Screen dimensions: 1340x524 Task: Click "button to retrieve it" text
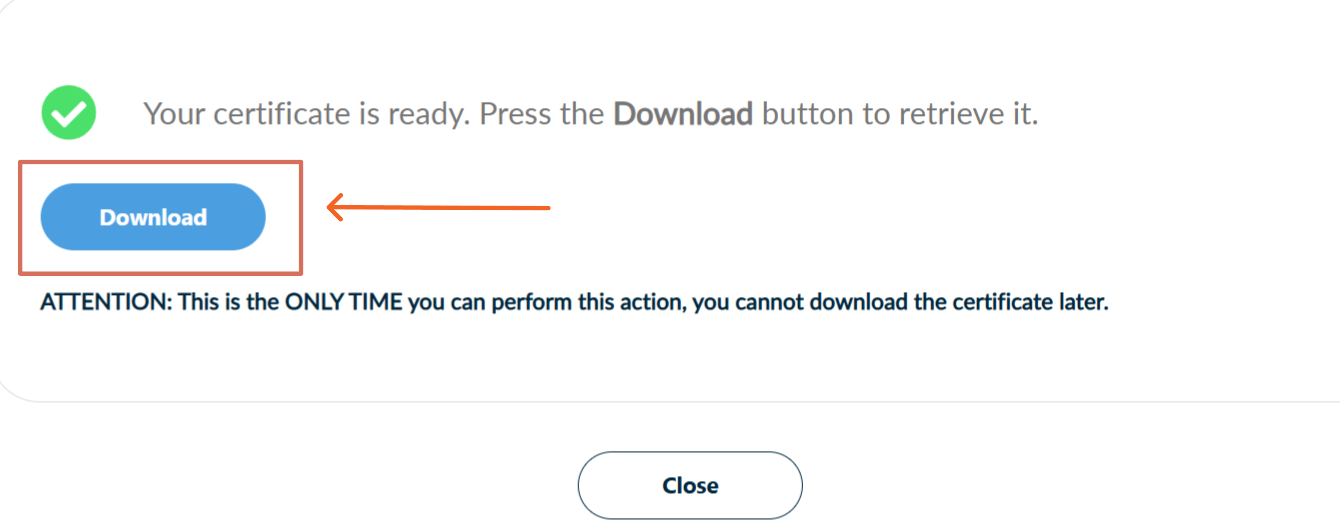point(900,114)
